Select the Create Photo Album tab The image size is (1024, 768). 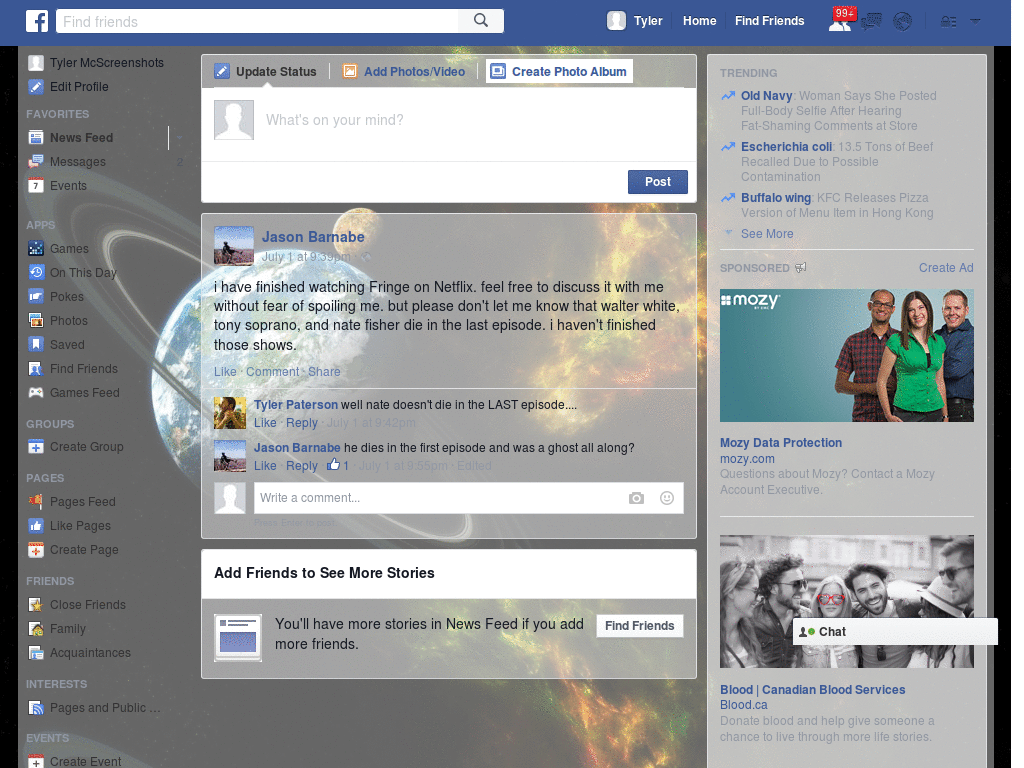click(560, 71)
